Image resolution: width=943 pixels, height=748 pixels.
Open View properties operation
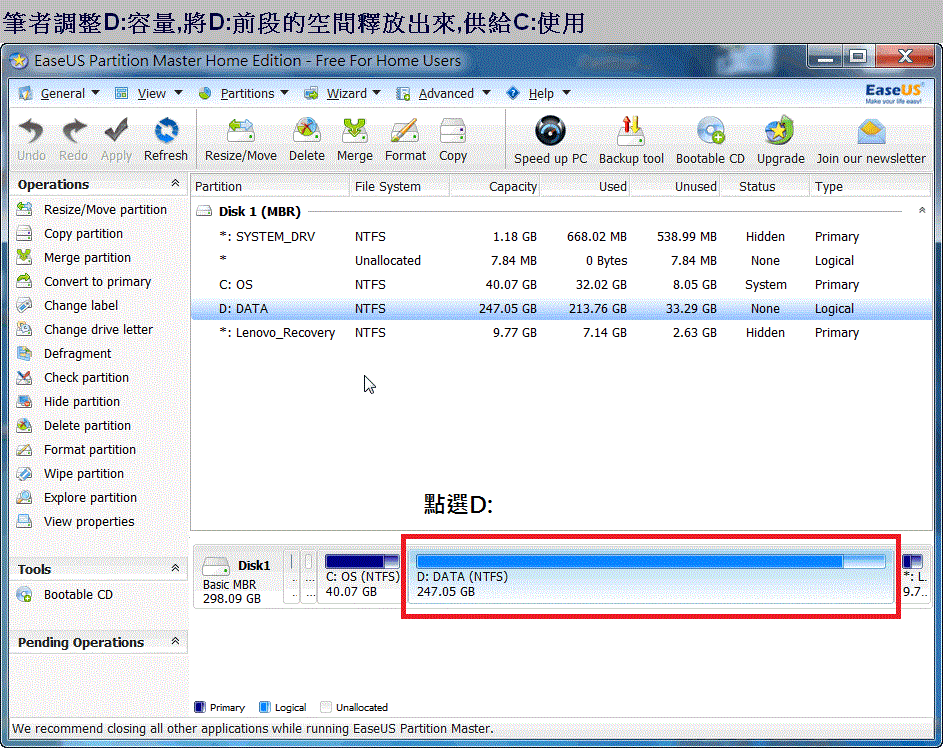75,522
